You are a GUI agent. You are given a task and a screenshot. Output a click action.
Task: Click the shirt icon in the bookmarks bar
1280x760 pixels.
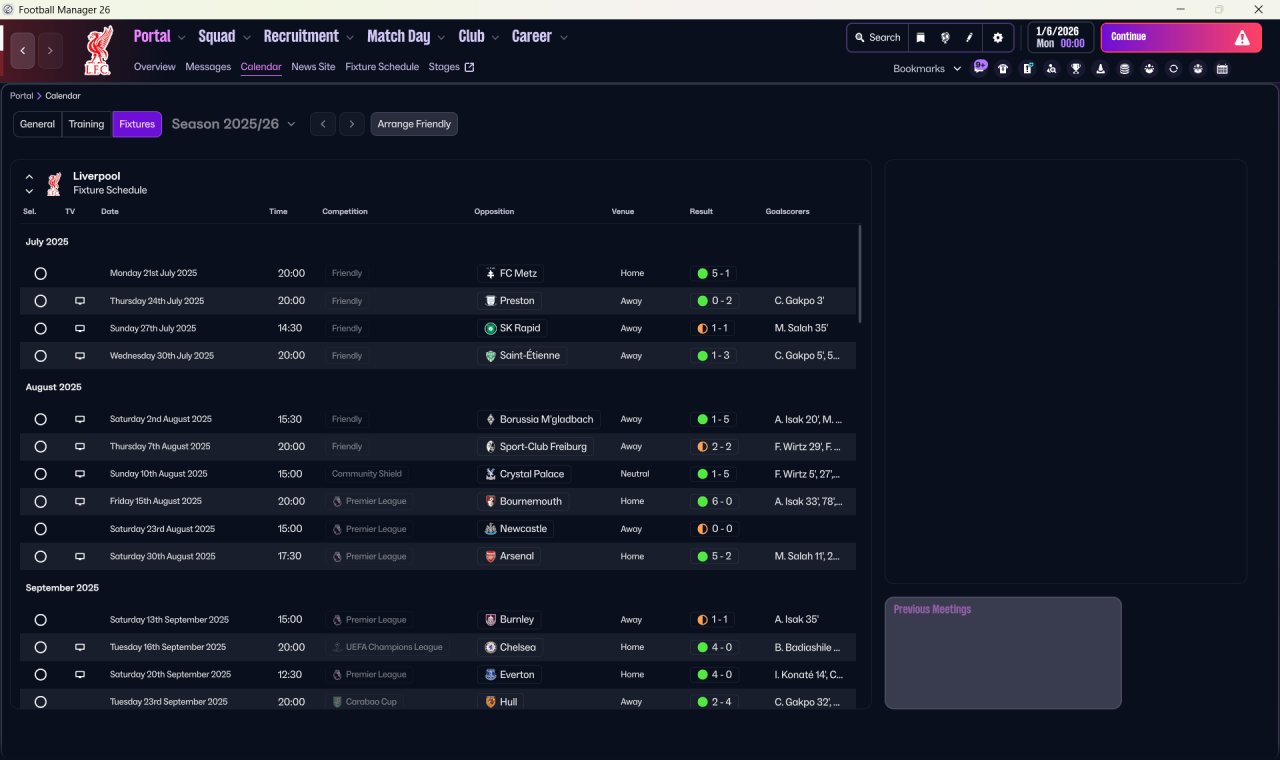tap(1003, 69)
